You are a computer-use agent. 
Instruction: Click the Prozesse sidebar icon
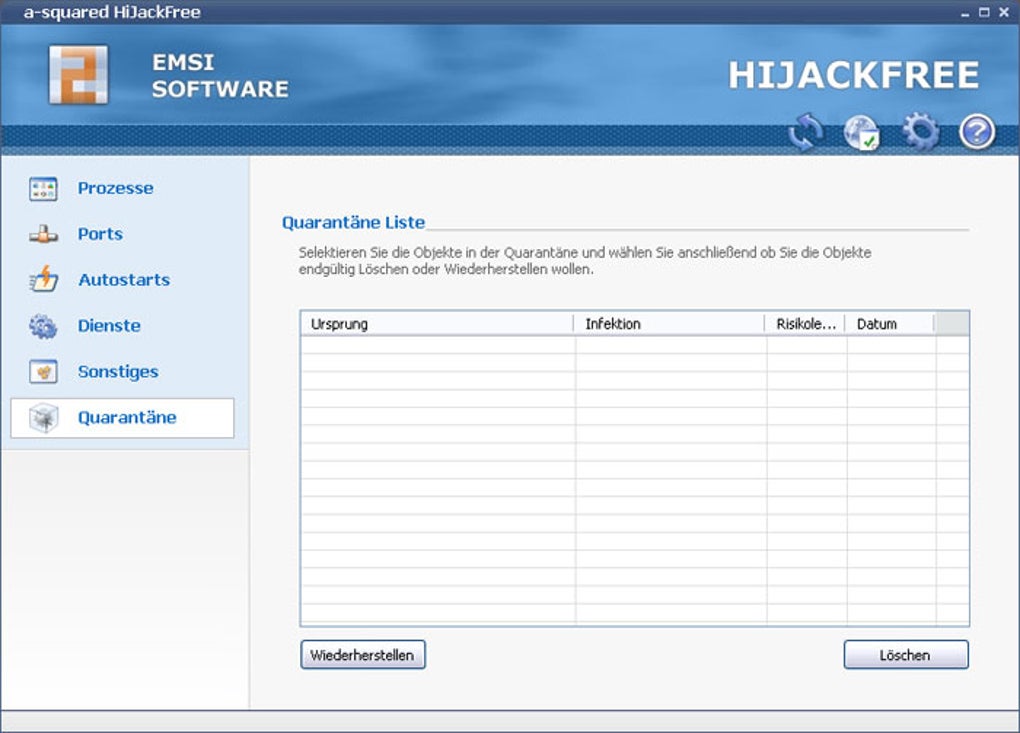[x=44, y=189]
